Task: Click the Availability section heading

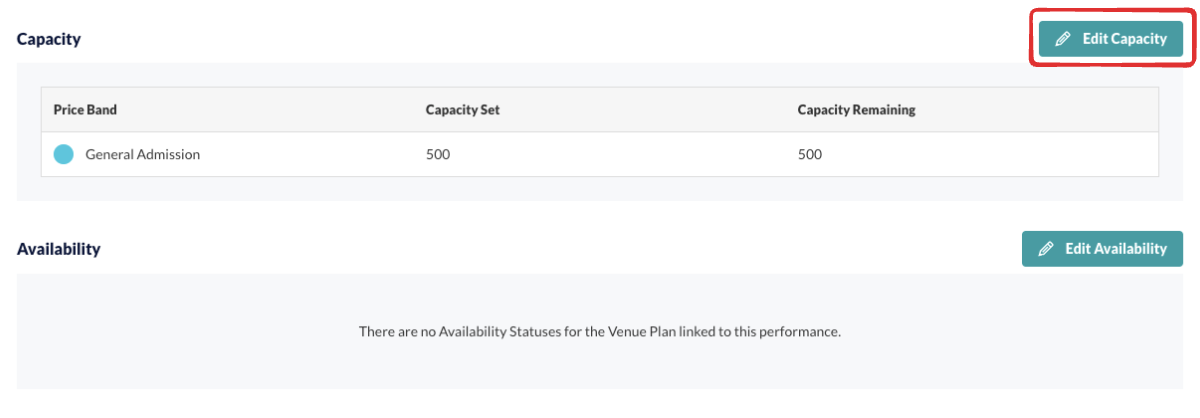Action: coord(59,249)
